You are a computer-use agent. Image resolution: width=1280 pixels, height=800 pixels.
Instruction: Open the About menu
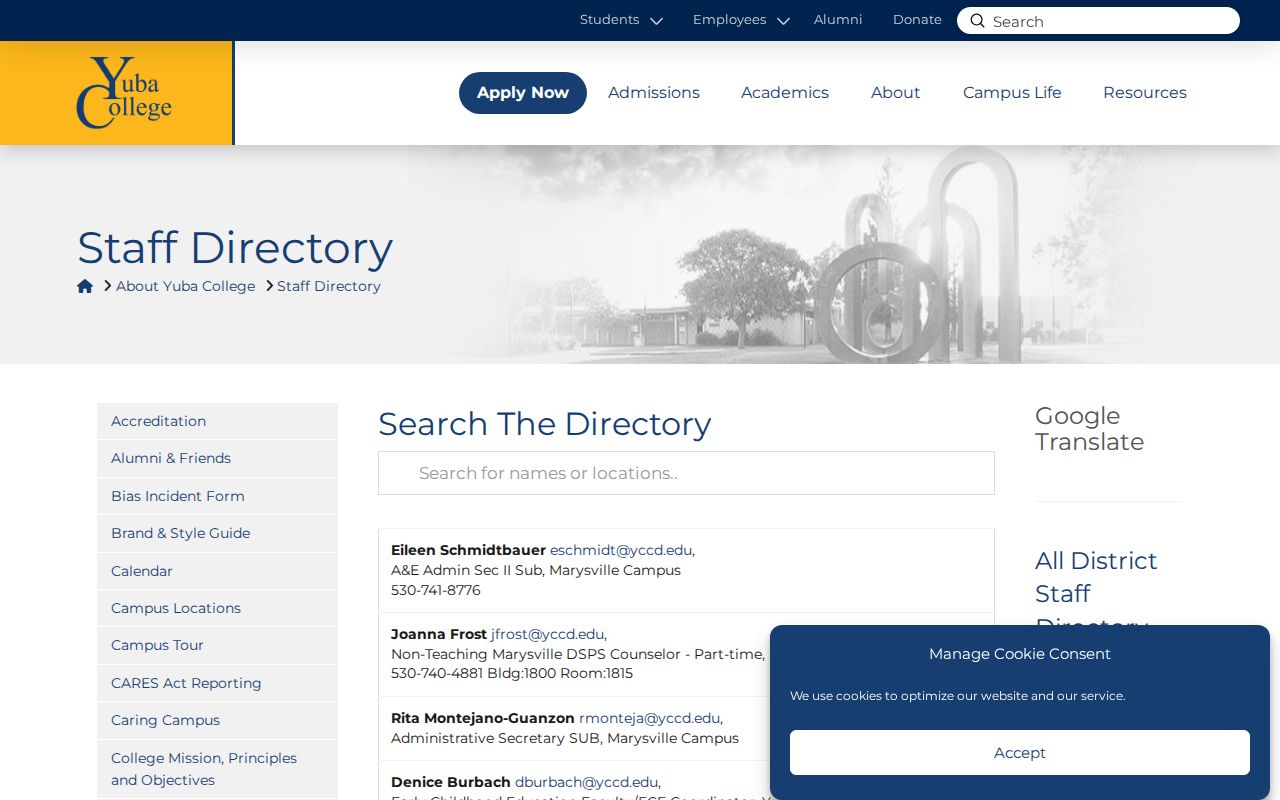pyautogui.click(x=895, y=93)
